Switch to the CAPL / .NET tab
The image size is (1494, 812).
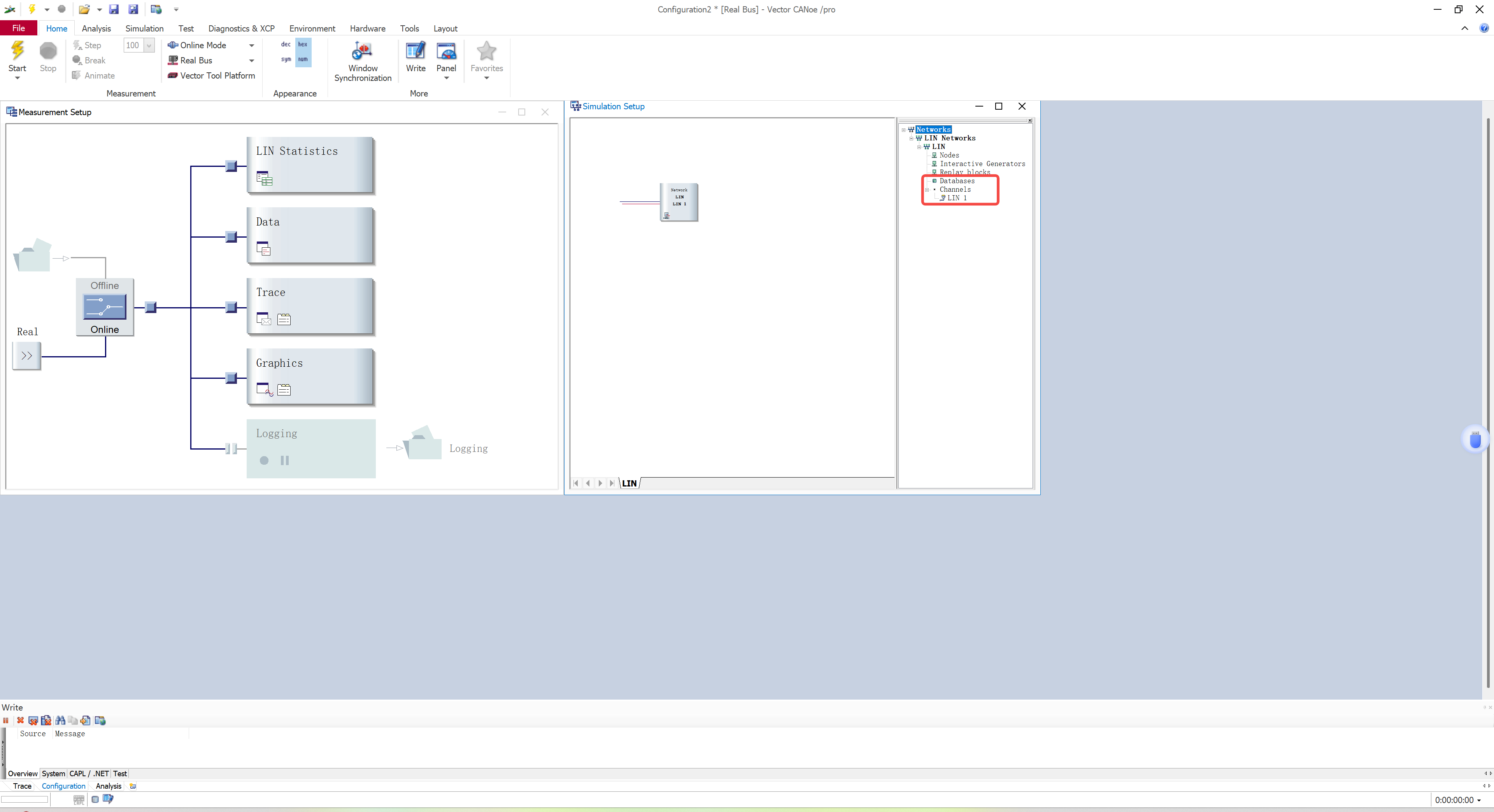[x=89, y=773]
